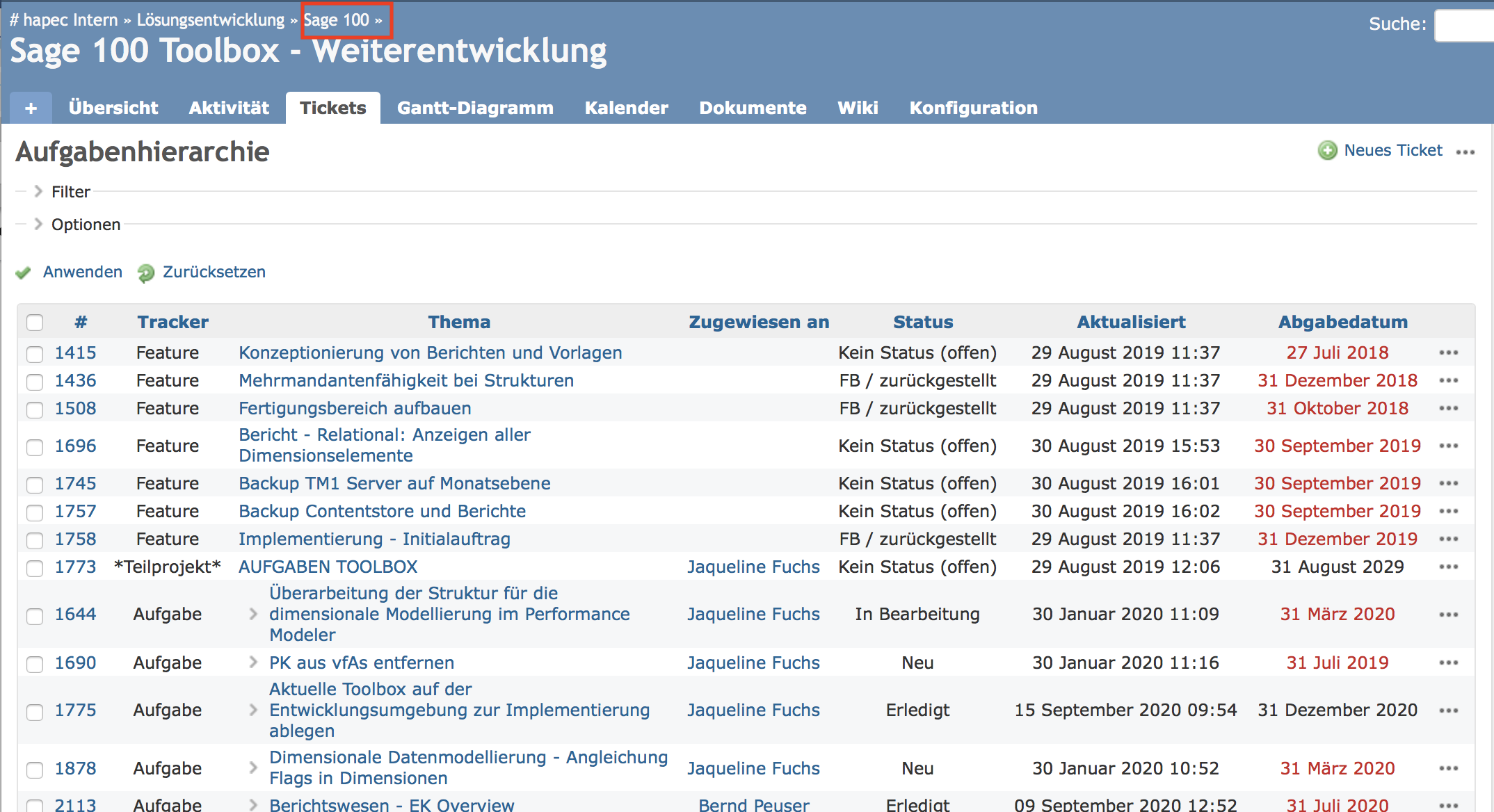This screenshot has width=1494, height=812.
Task: Click the green checkmark Anwenden icon
Action: pos(24,273)
